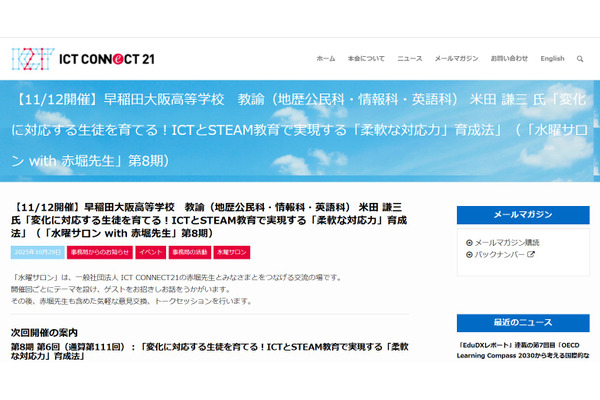This screenshot has width=600, height=400.
Task: Click the circle arrow beside バックナンバー
Action: tap(469, 255)
